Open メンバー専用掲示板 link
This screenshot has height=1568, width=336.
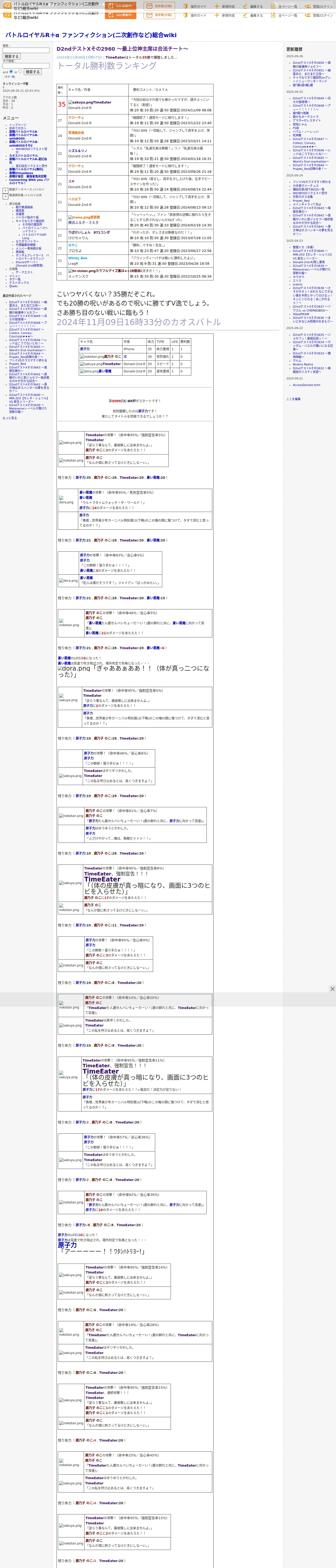point(29,248)
